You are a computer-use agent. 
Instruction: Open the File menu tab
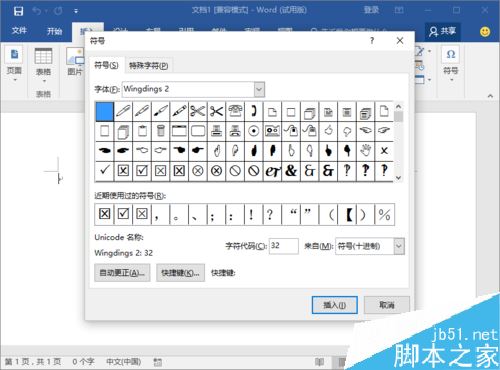19,31
